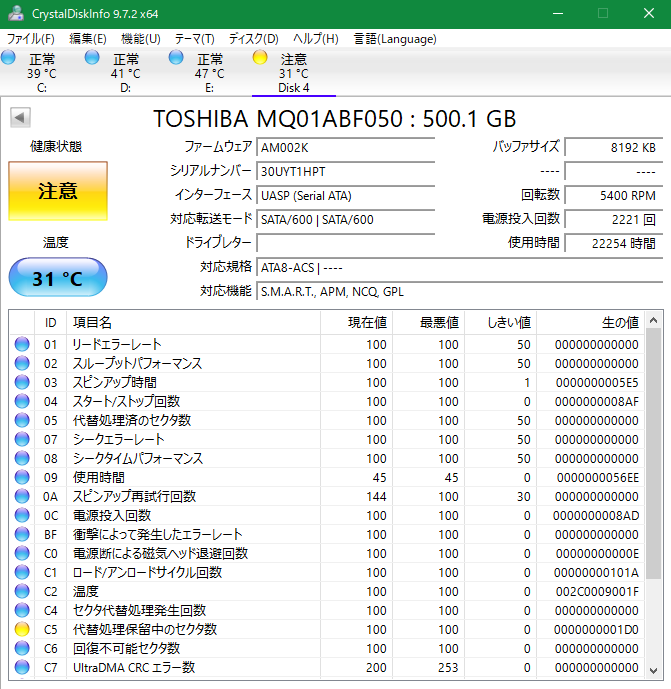
Task: Select the Disk 4 tab
Action: point(294,72)
